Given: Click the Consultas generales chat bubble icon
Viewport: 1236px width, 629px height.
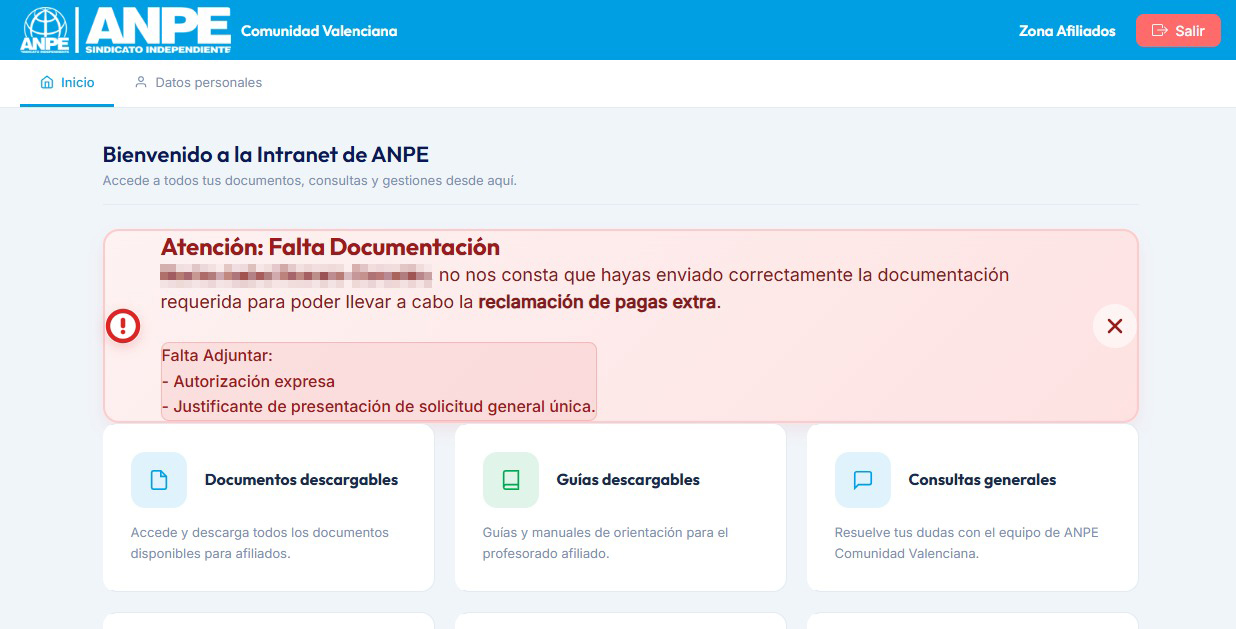Looking at the screenshot, I should coord(863,480).
